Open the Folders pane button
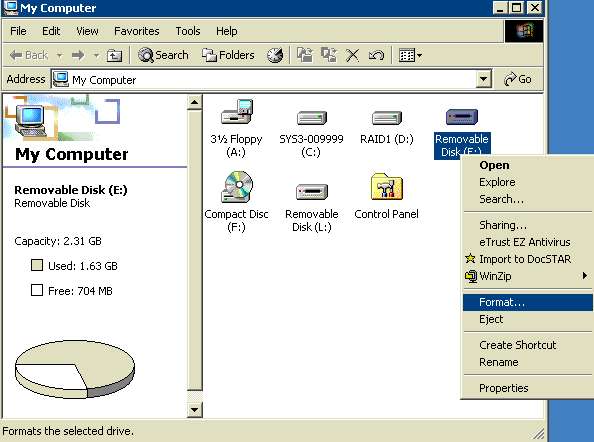The image size is (594, 442). [x=228, y=55]
